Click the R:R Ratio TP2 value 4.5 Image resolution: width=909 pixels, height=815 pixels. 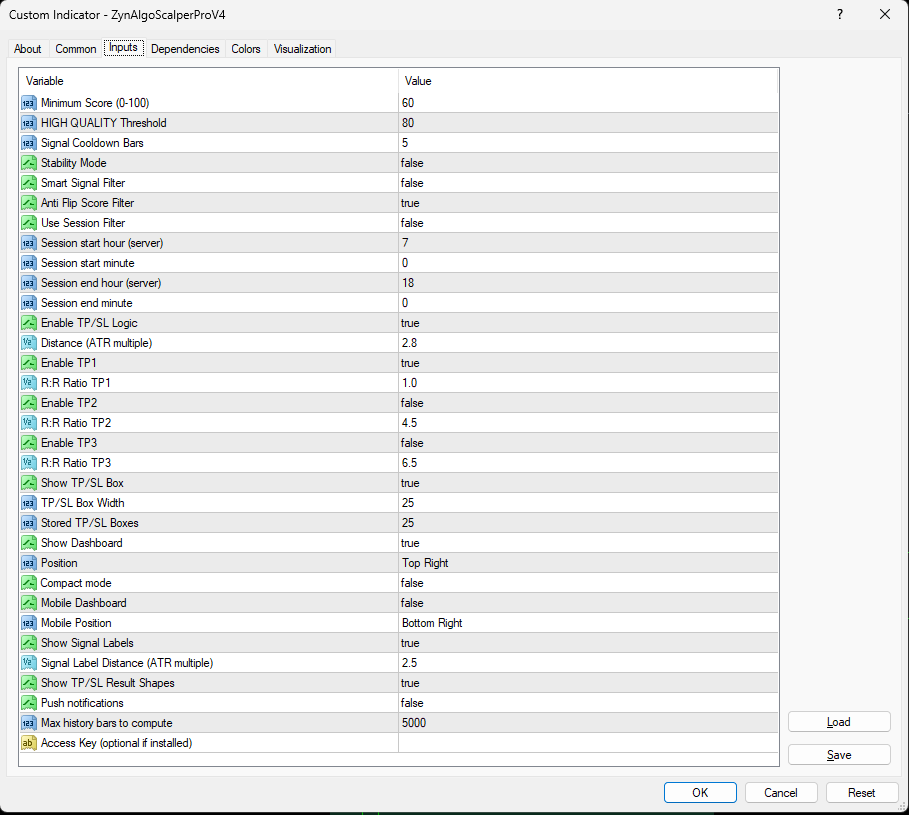(588, 423)
